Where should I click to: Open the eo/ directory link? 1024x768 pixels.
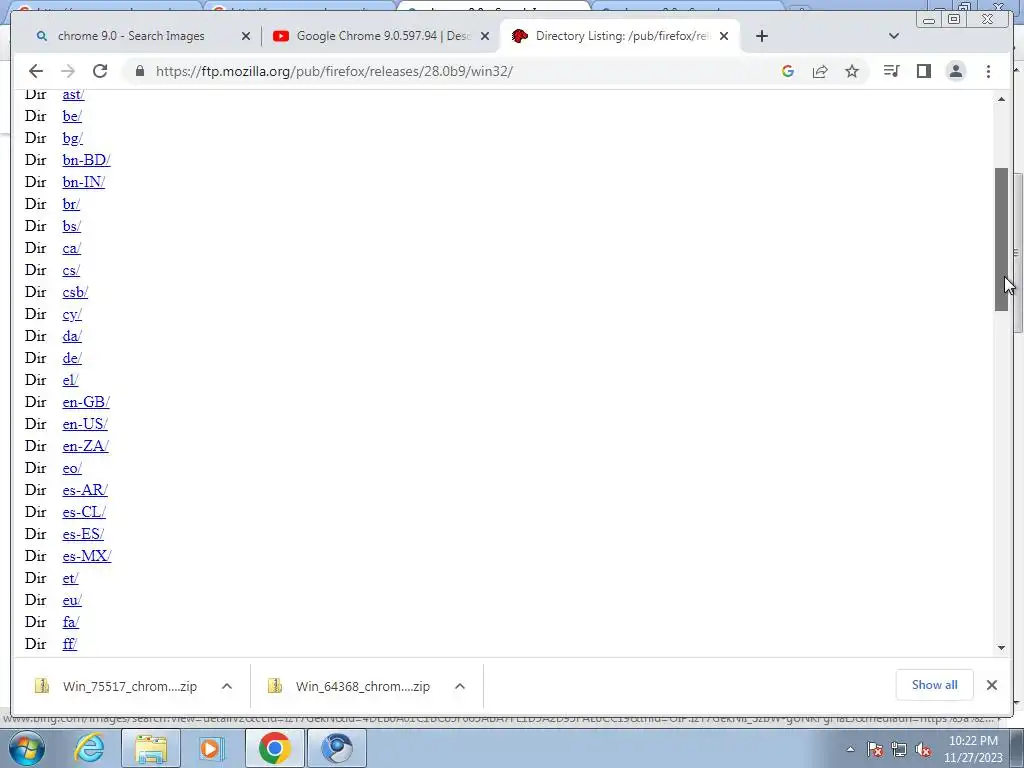point(72,468)
